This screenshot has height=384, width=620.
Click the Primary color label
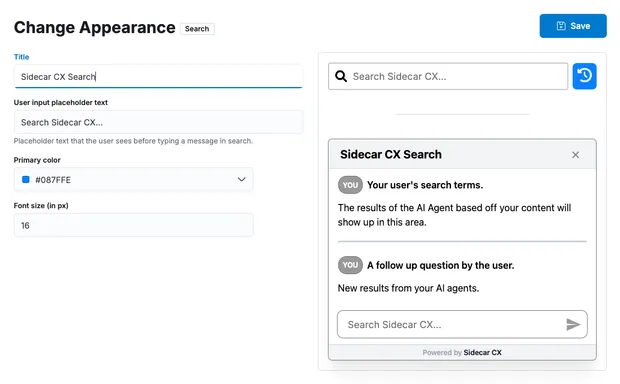[37, 160]
